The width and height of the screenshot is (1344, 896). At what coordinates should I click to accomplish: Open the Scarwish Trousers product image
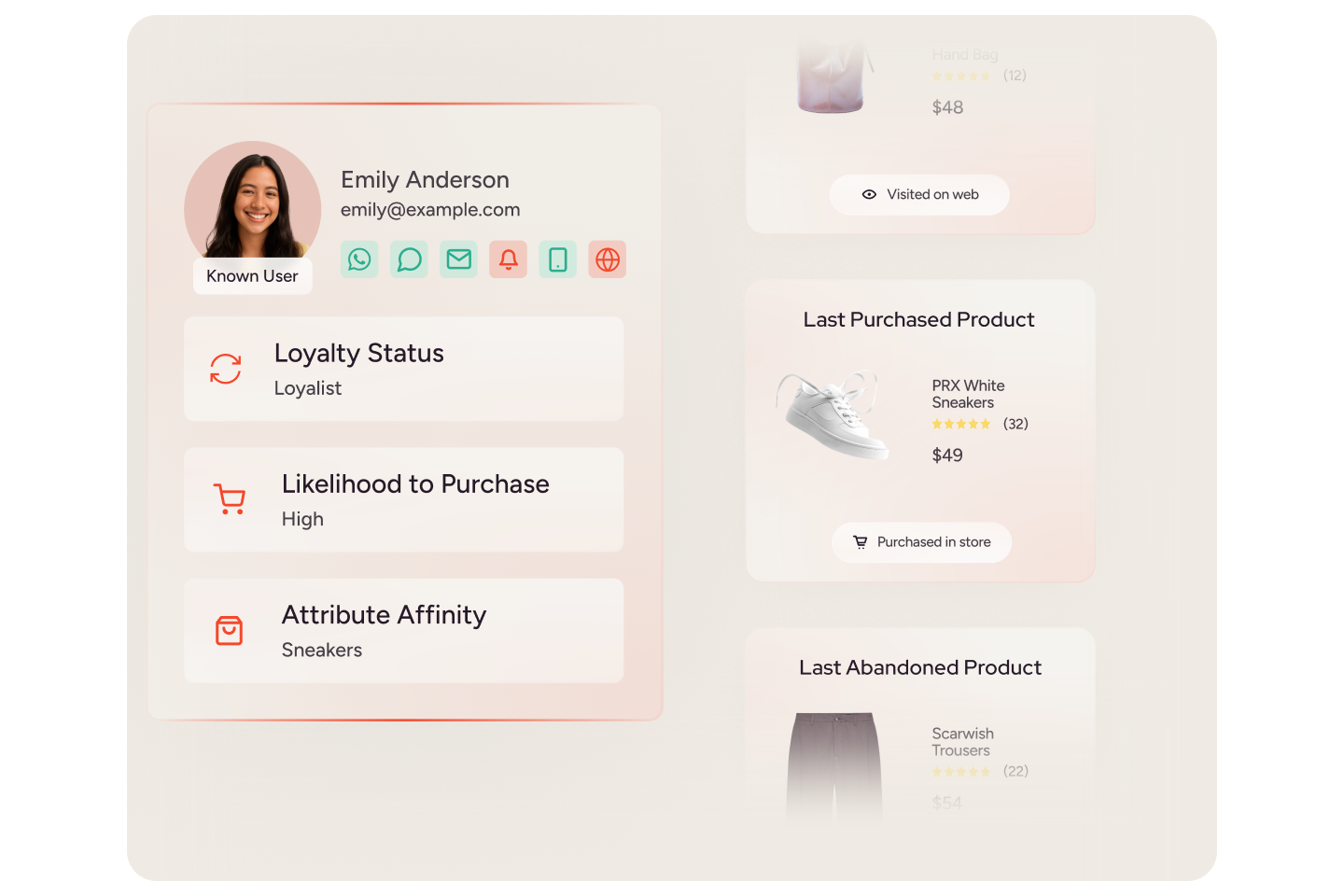834,767
